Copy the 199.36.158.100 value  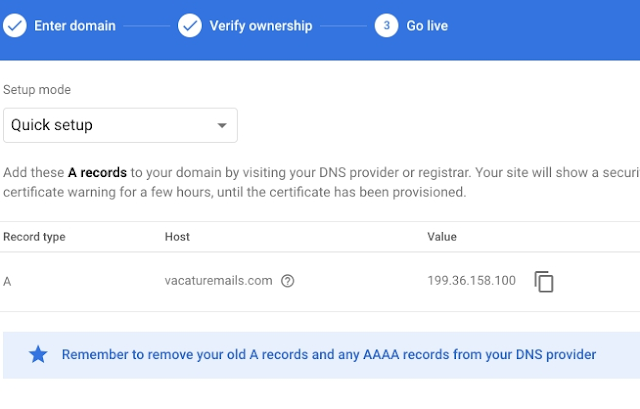pyautogui.click(x=543, y=282)
